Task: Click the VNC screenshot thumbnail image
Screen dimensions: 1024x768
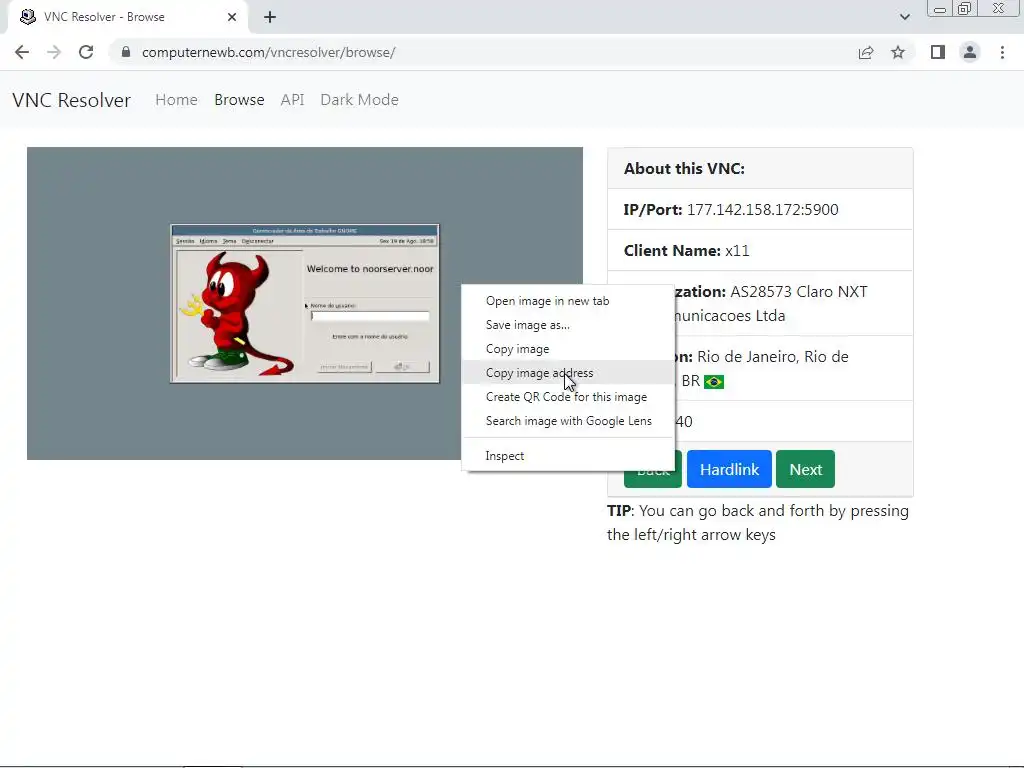Action: (x=304, y=303)
